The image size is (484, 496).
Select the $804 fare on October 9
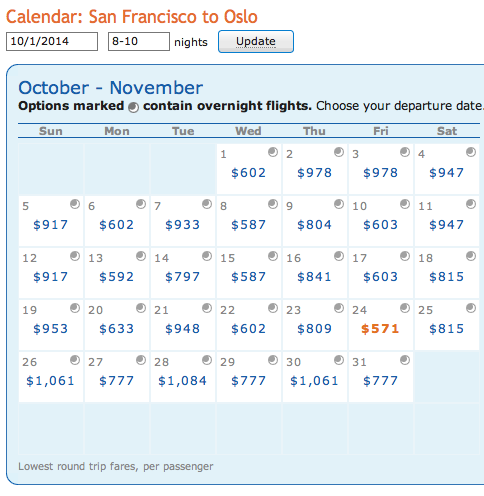314,225
